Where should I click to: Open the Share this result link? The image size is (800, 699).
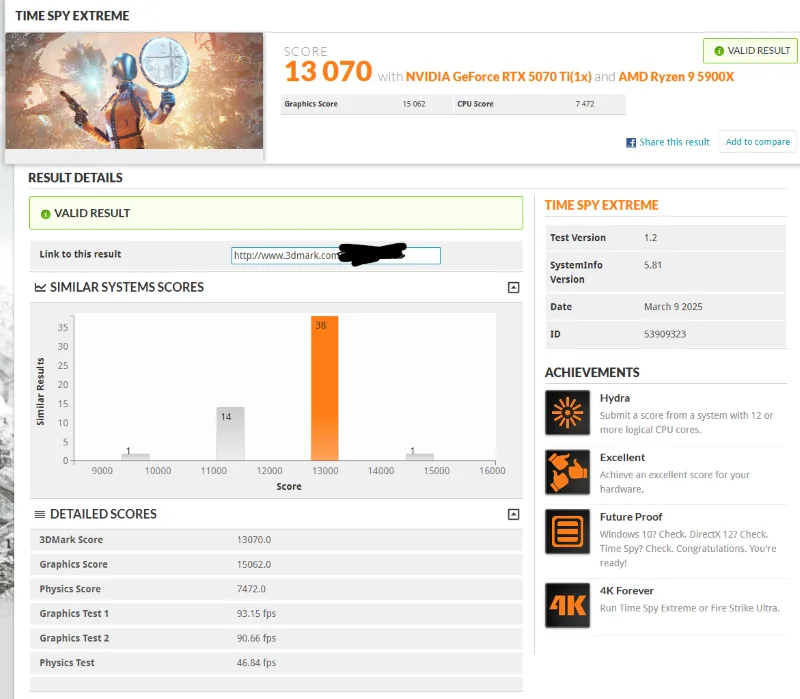click(x=674, y=142)
